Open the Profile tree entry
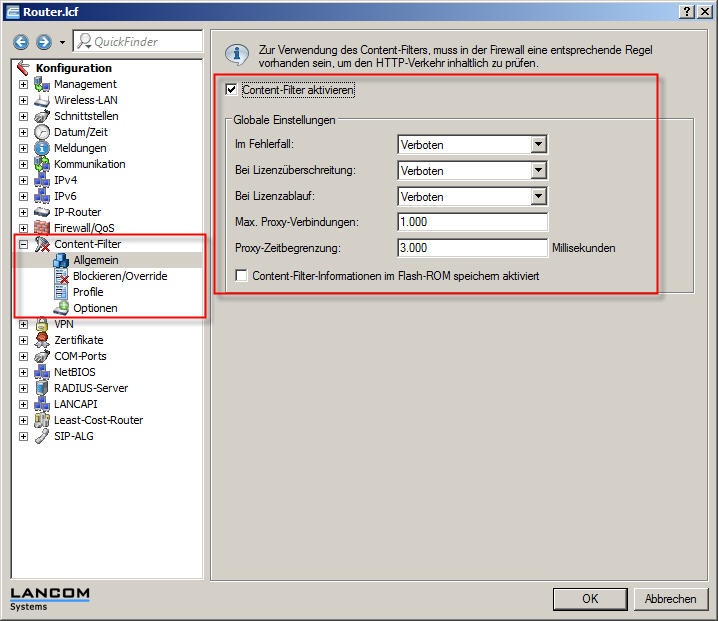The height and width of the screenshot is (621, 718). (88, 292)
